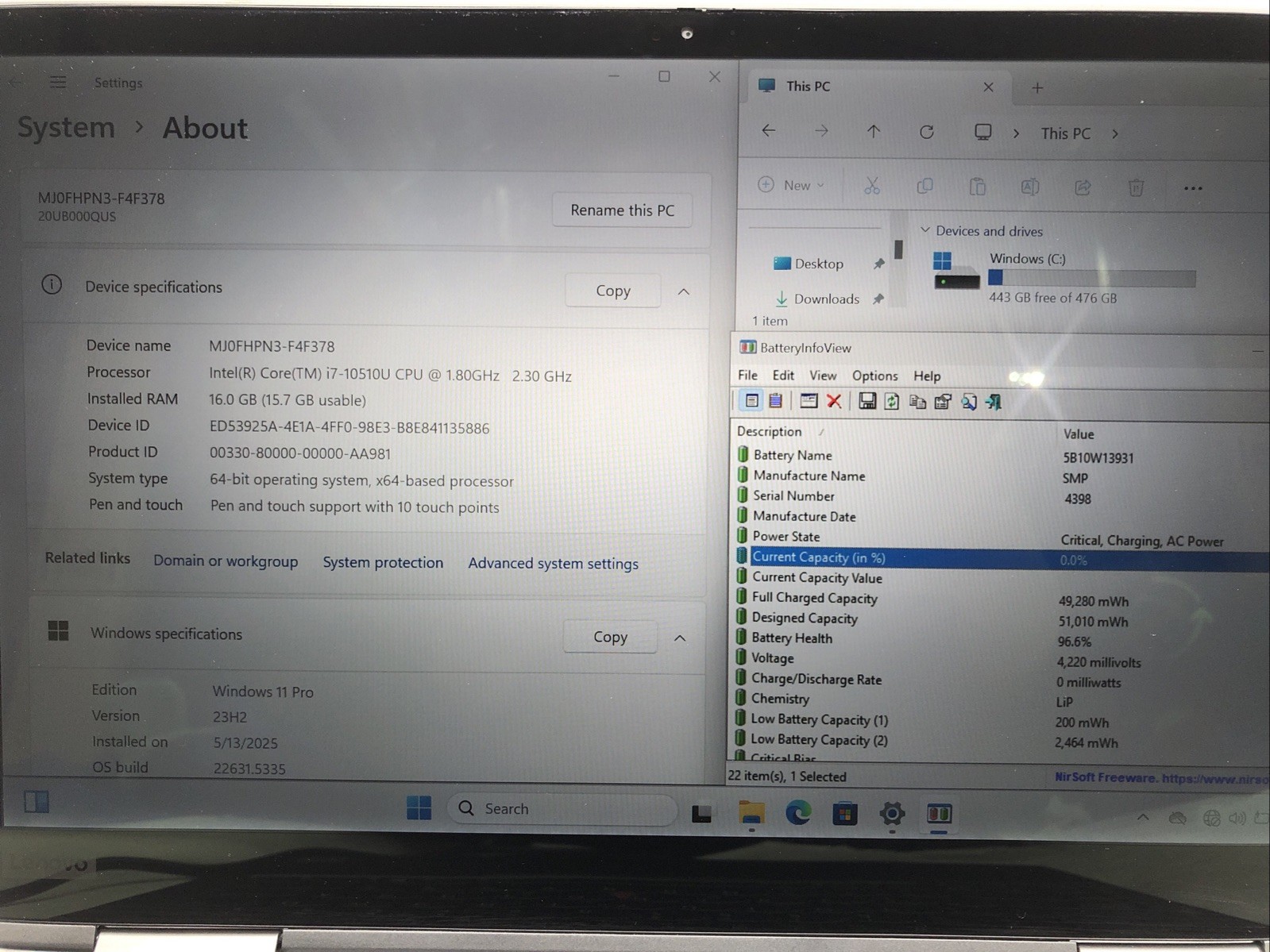The height and width of the screenshot is (952, 1270).
Task: Click the chevron before This PC in address bar
Action: pyautogui.click(x=1016, y=133)
